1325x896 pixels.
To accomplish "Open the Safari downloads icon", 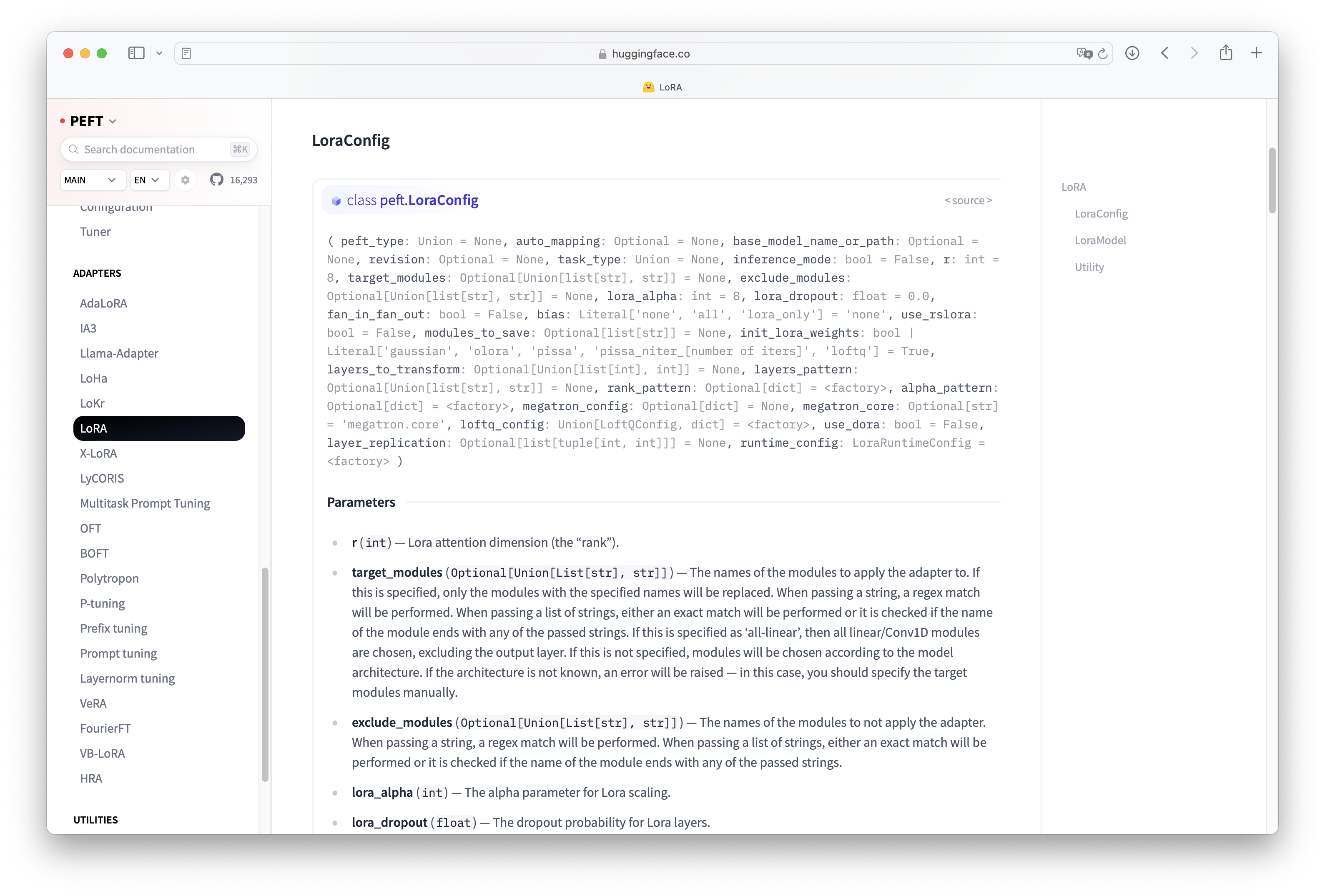I will coord(1132,53).
